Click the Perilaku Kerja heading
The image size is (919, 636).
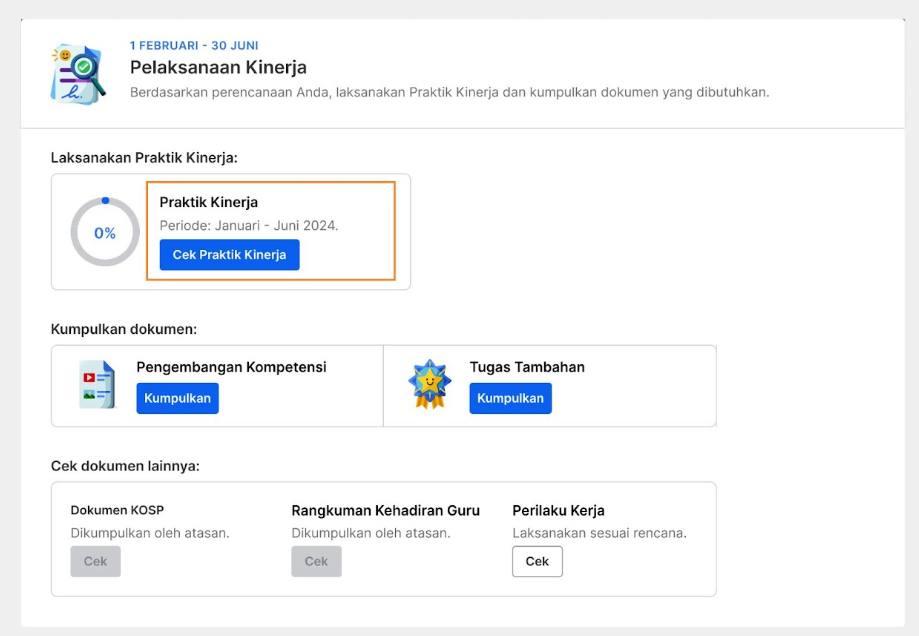click(x=559, y=511)
